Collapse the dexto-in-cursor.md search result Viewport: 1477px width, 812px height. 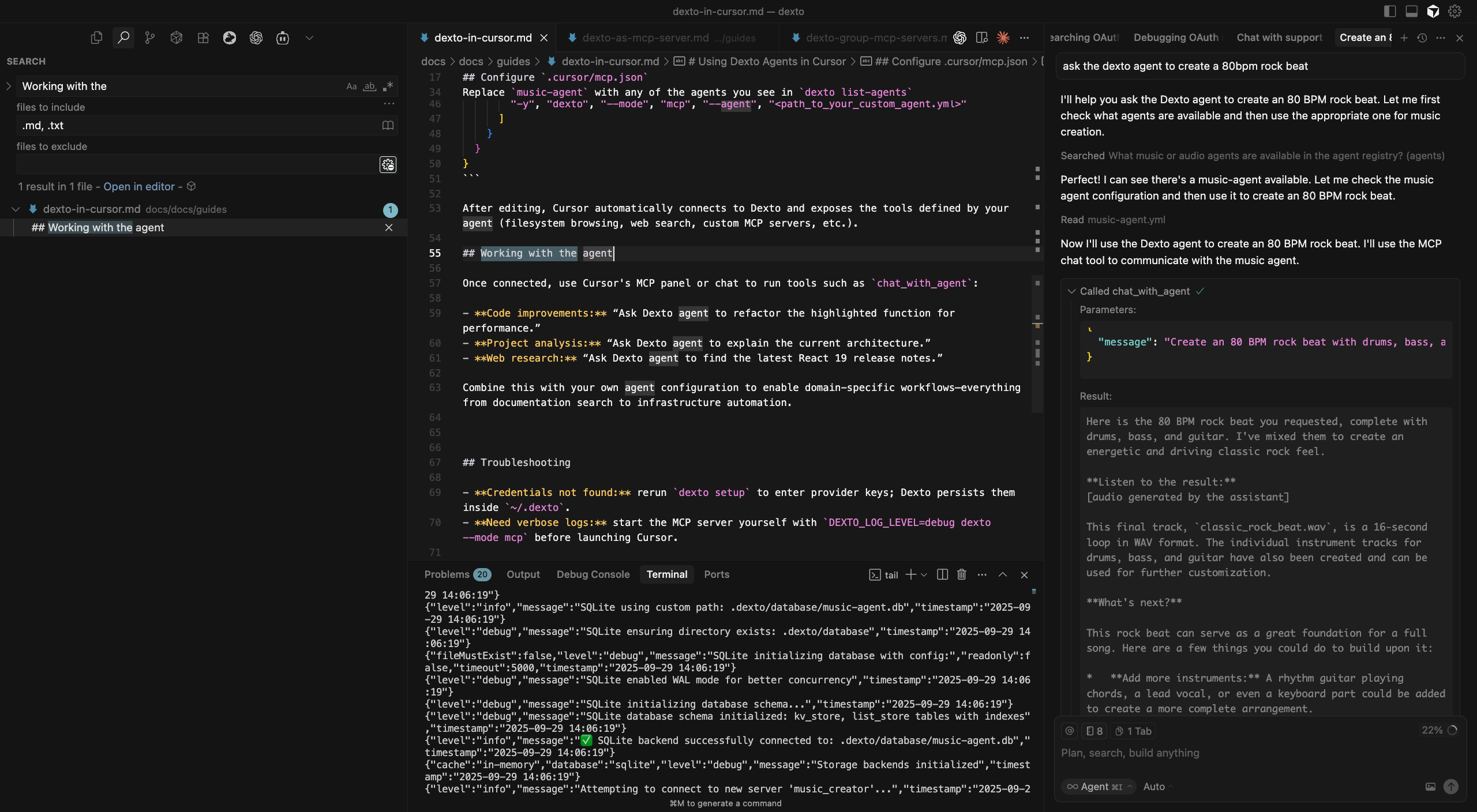click(16, 209)
